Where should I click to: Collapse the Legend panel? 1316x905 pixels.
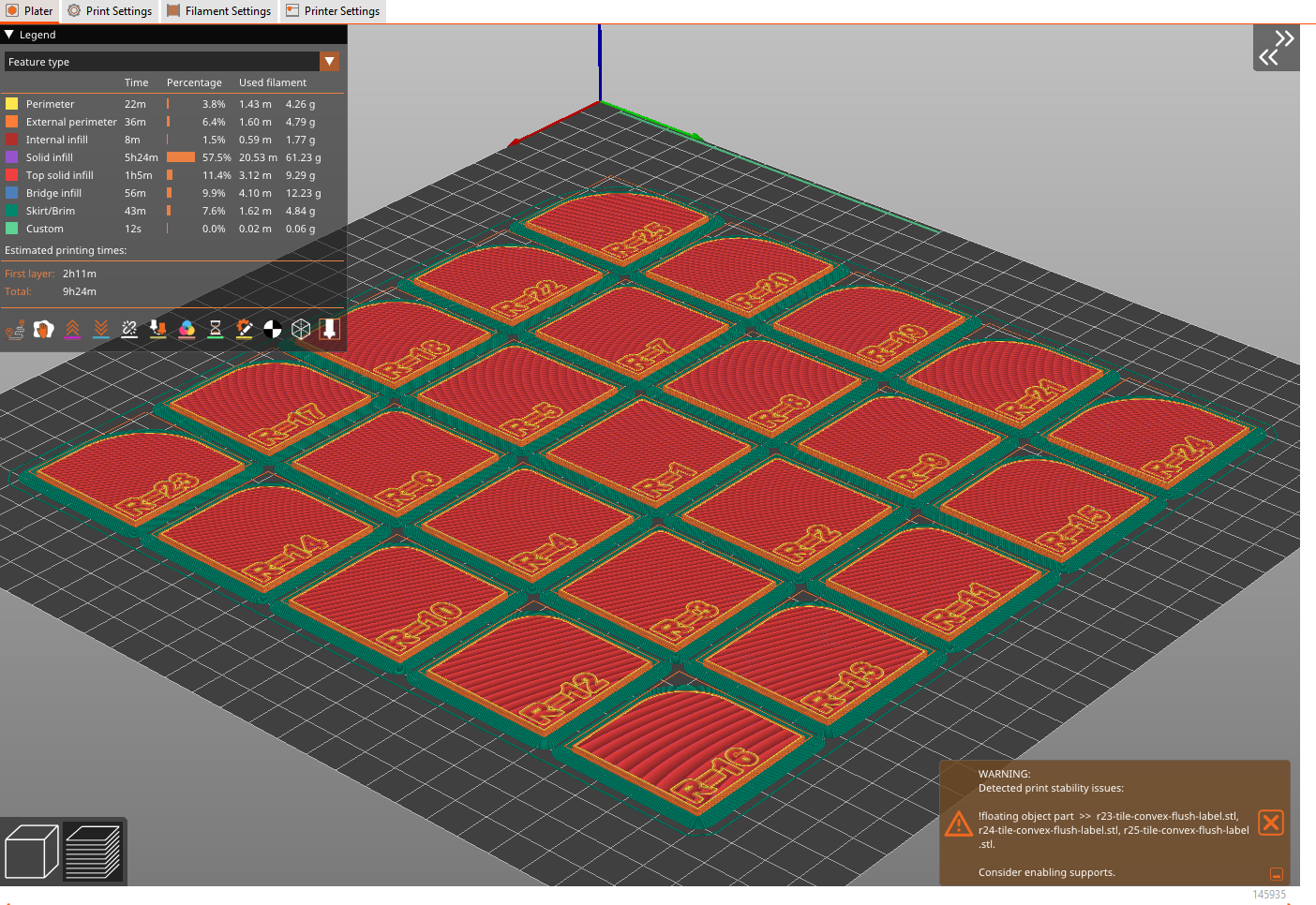(9, 34)
